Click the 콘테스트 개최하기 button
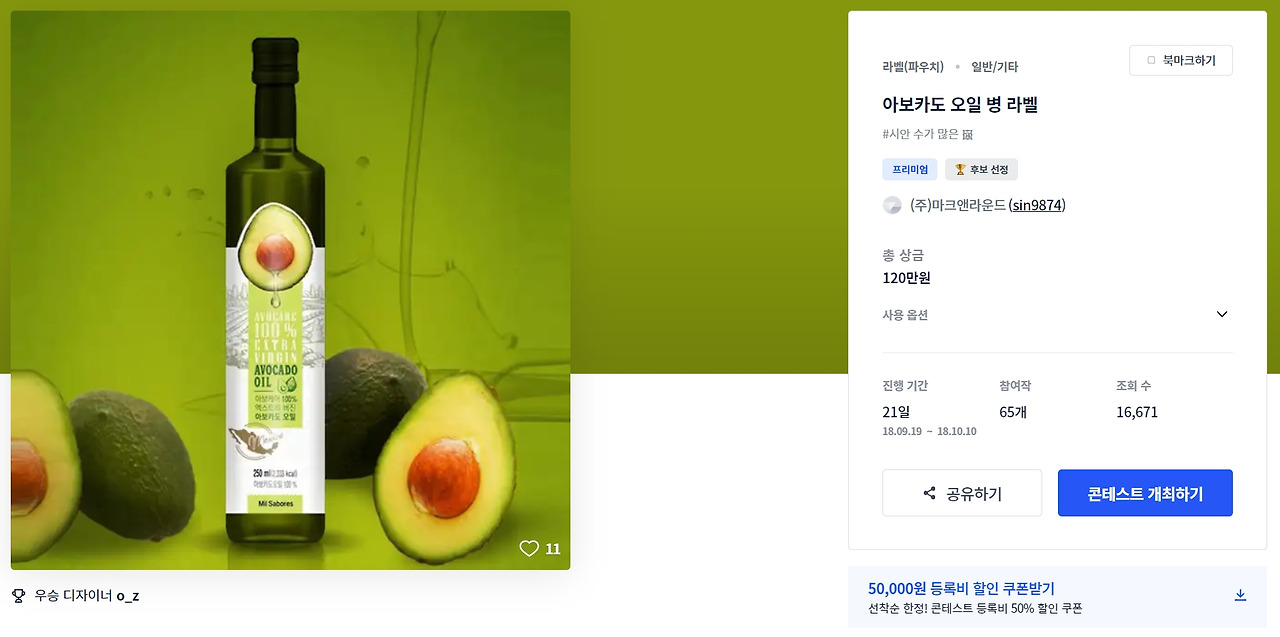1280x637 pixels. [1145, 493]
